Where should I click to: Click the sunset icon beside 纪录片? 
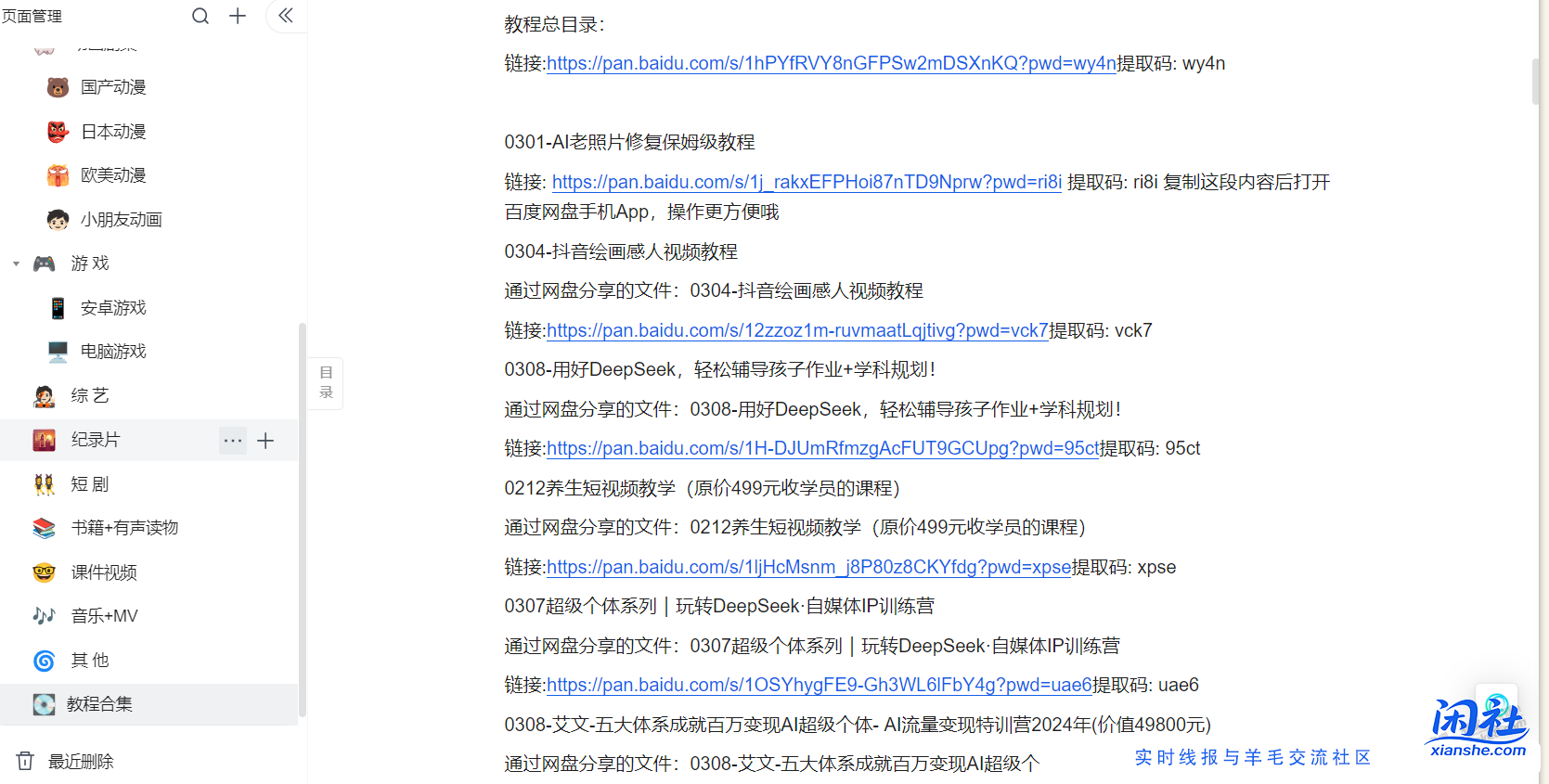click(44, 440)
